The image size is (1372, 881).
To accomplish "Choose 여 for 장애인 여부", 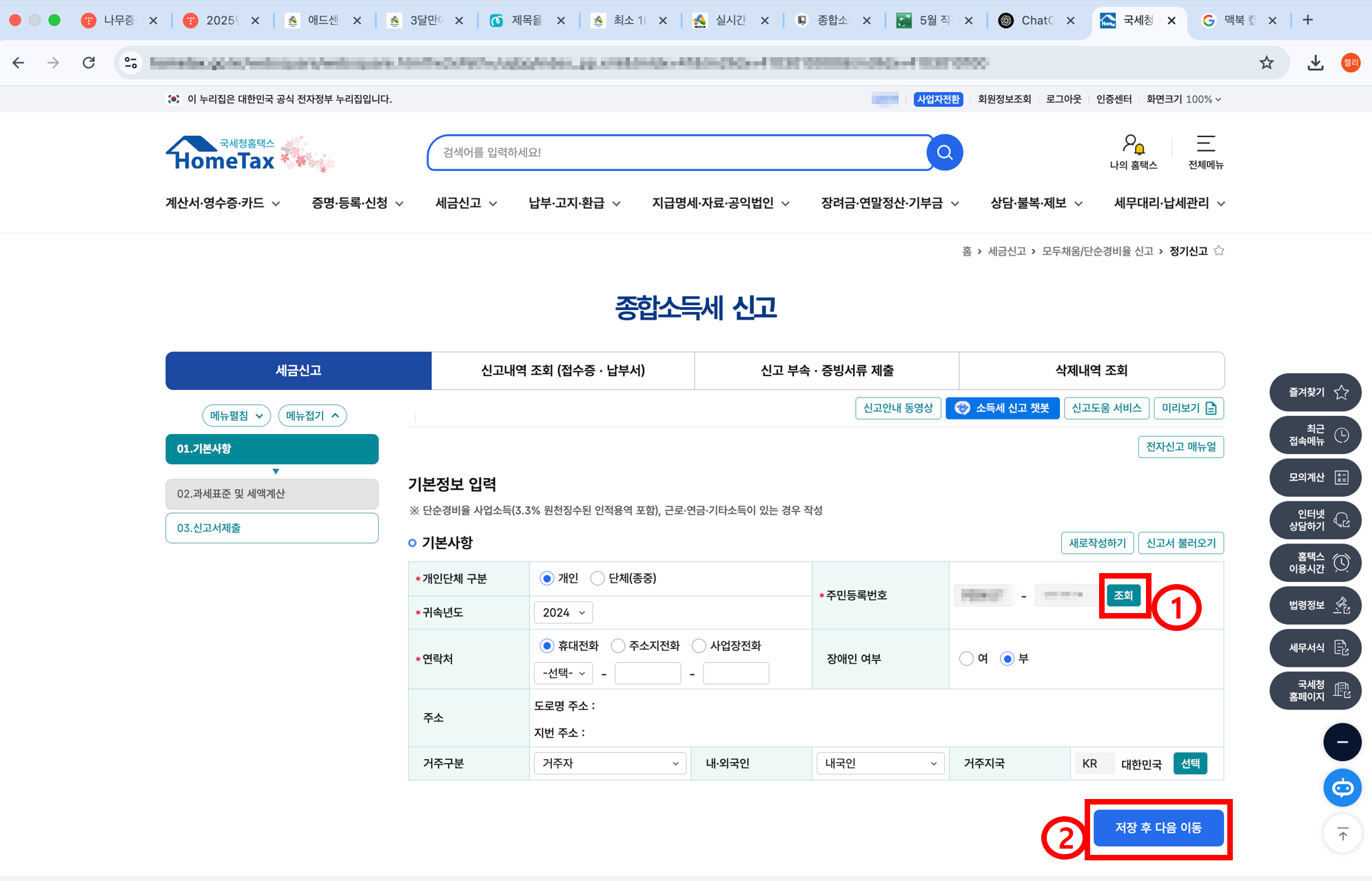I will (966, 659).
